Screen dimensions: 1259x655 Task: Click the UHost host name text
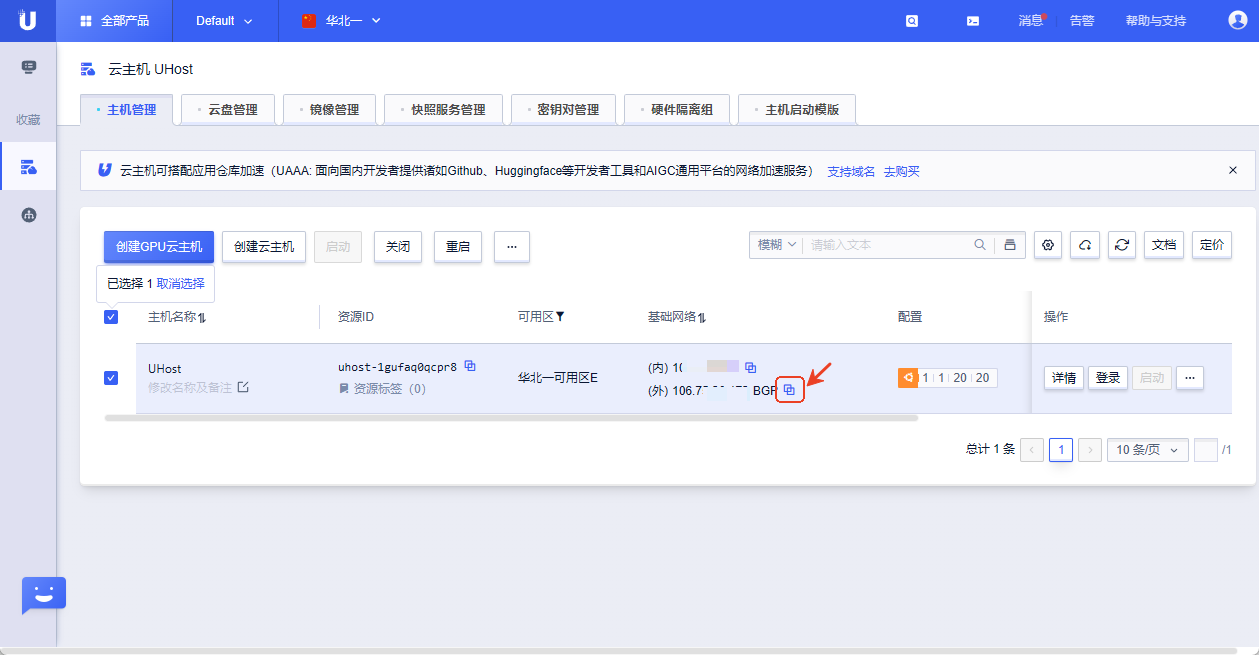165,369
